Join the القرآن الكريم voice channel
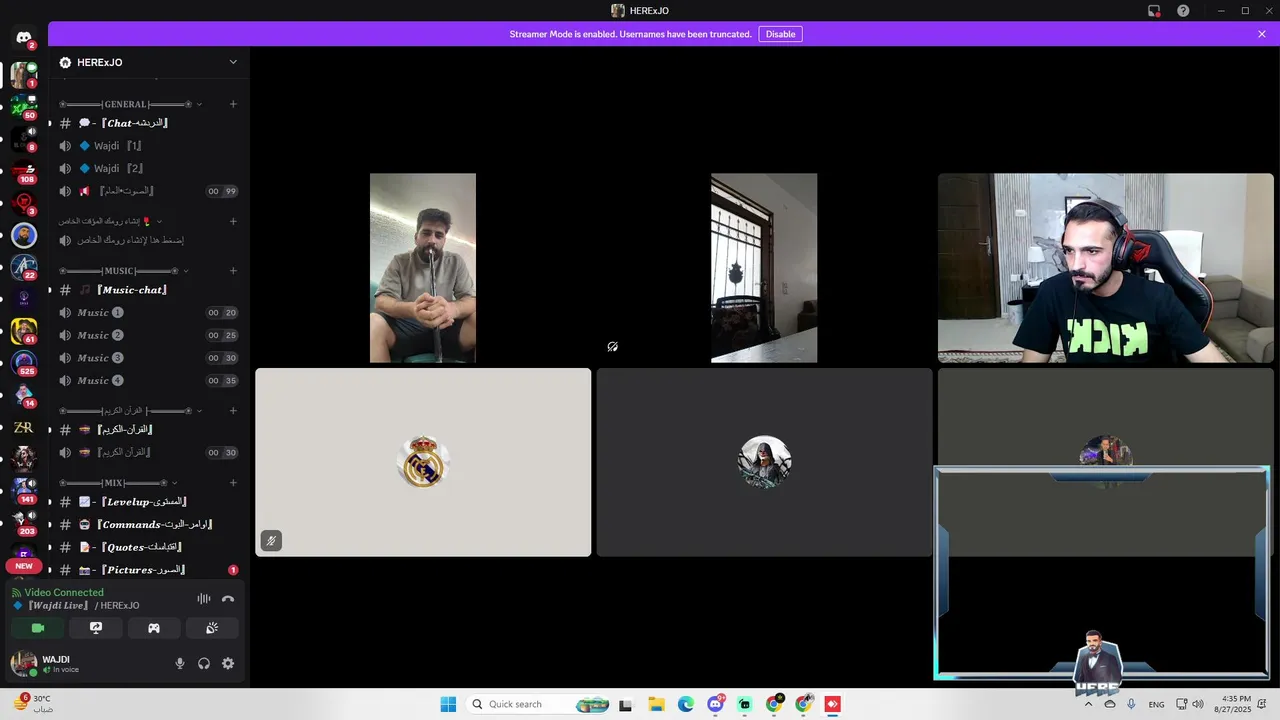This screenshot has height=720, width=1280. click(x=148, y=452)
